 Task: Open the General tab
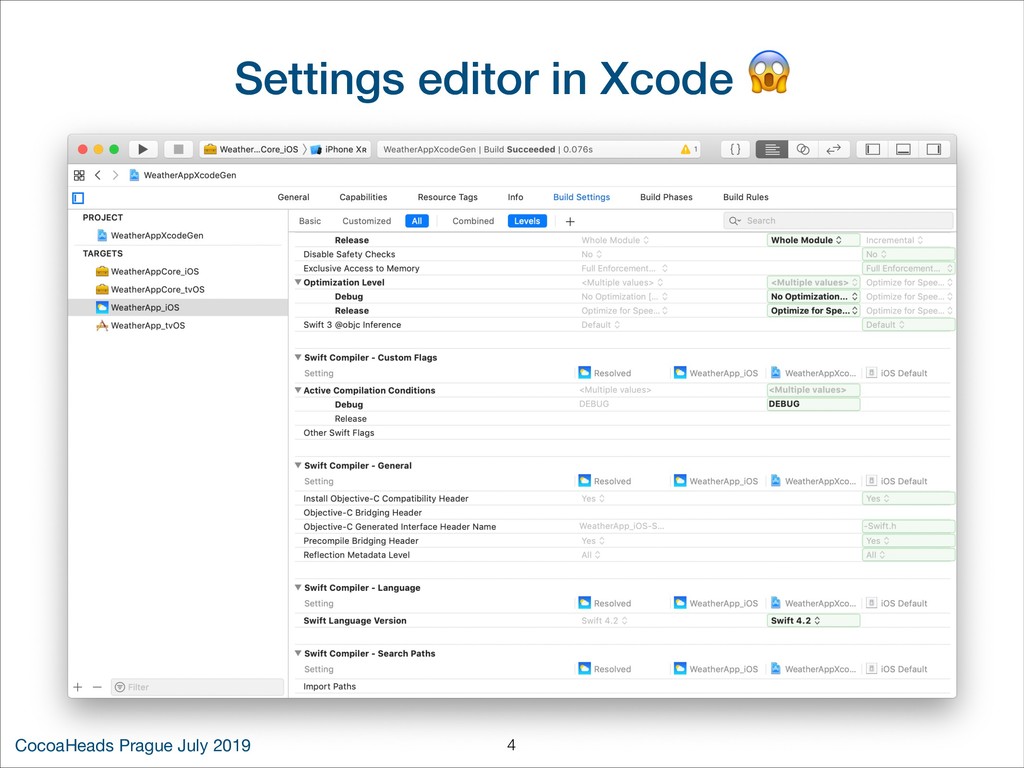[293, 197]
